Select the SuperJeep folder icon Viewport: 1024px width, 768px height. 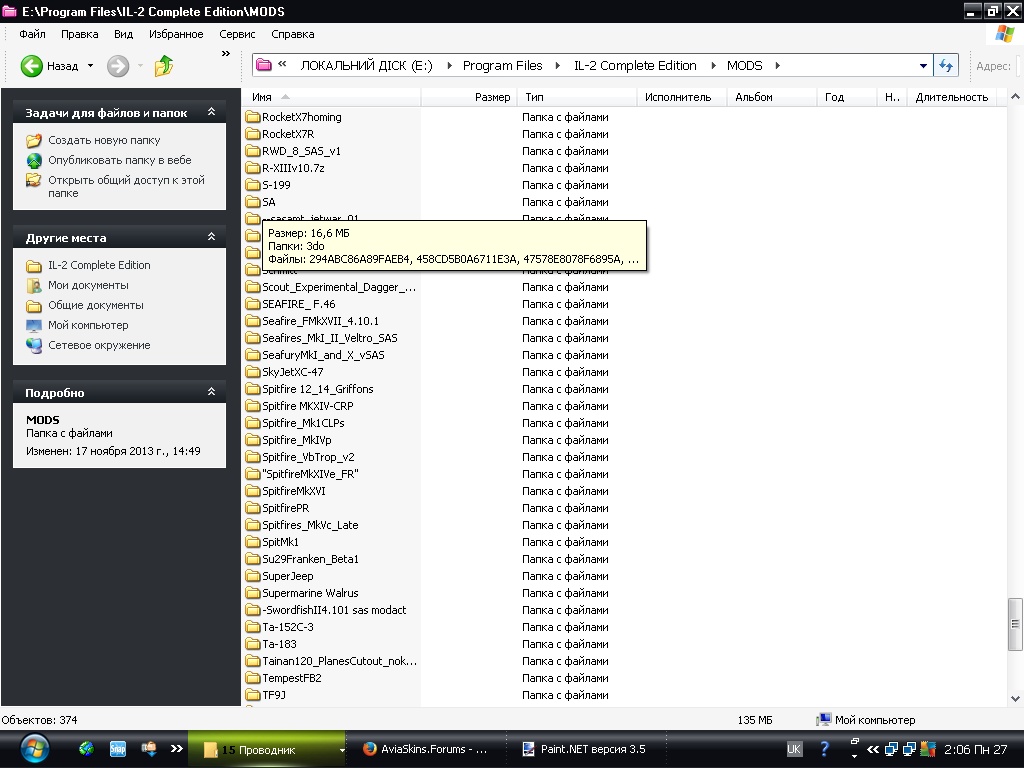253,575
